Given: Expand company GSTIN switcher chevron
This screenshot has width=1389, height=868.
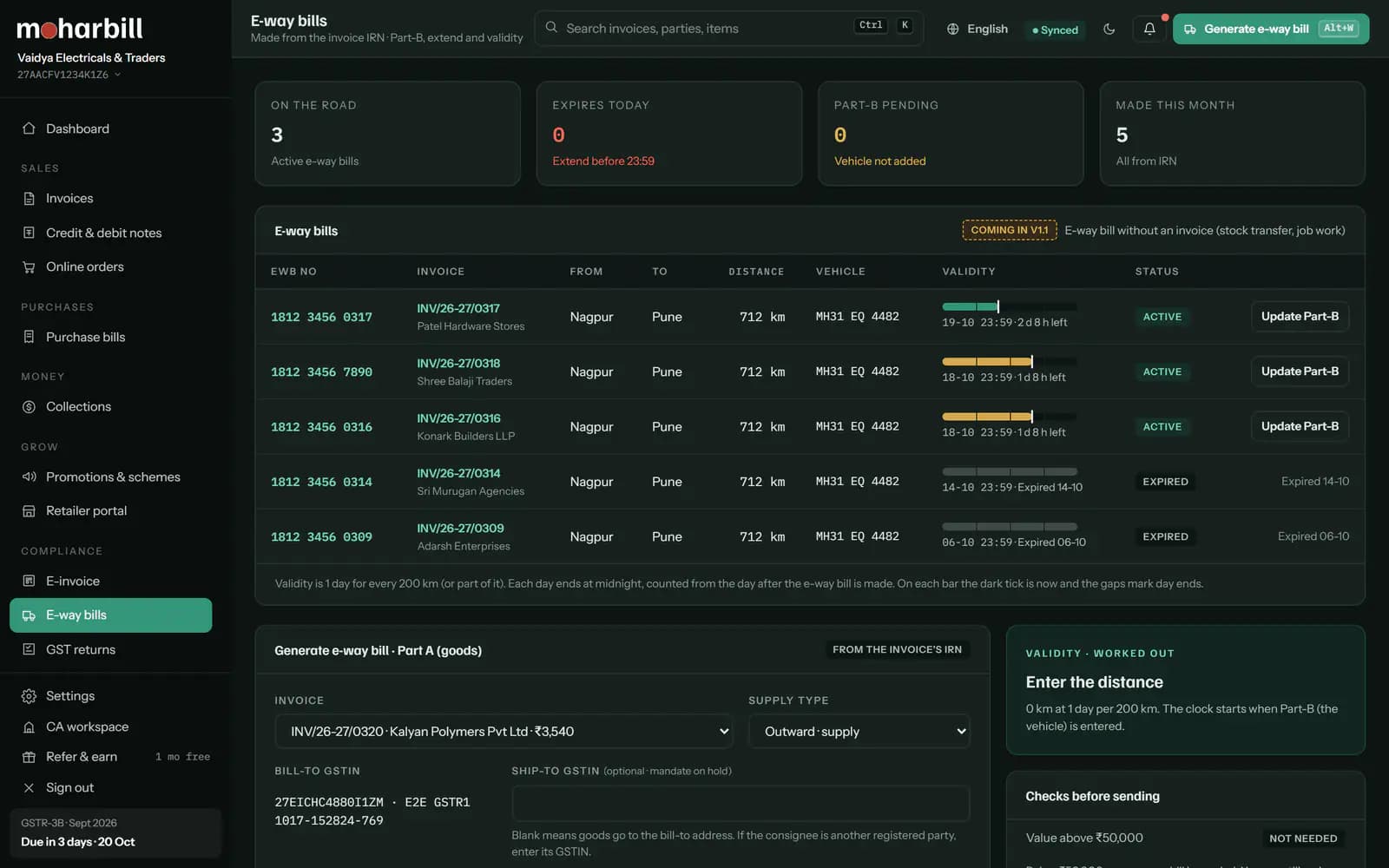Looking at the screenshot, I should (117, 75).
